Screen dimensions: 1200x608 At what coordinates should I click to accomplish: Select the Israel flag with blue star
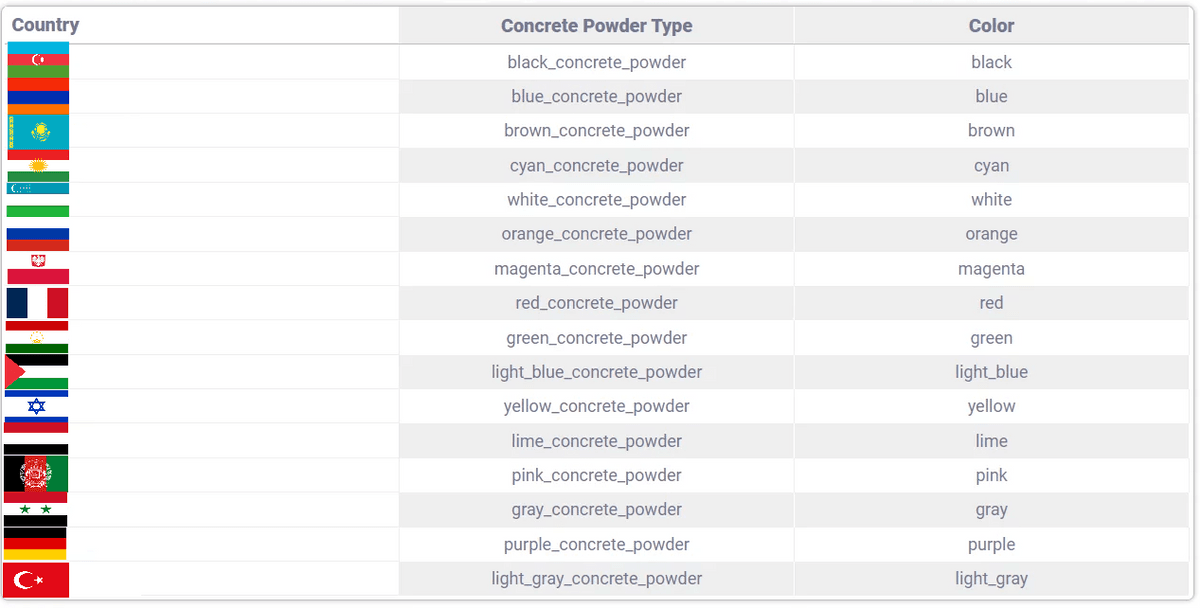point(36,406)
